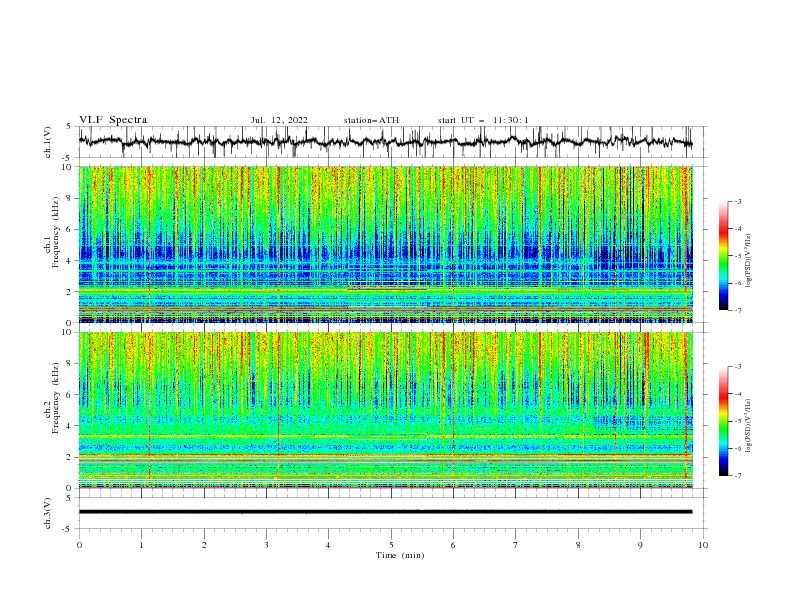Click the time axis tick label '7'

(x=516, y=545)
